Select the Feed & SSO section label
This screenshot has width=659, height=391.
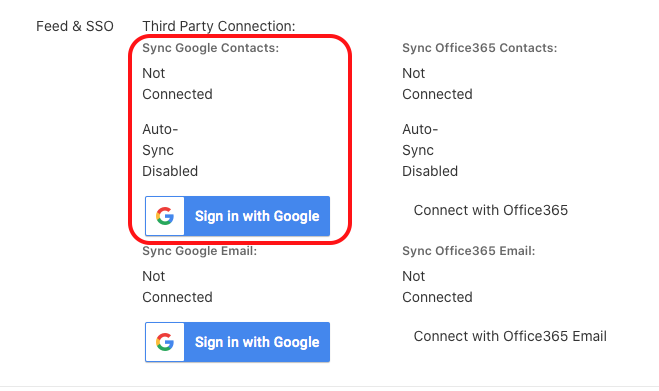click(75, 26)
